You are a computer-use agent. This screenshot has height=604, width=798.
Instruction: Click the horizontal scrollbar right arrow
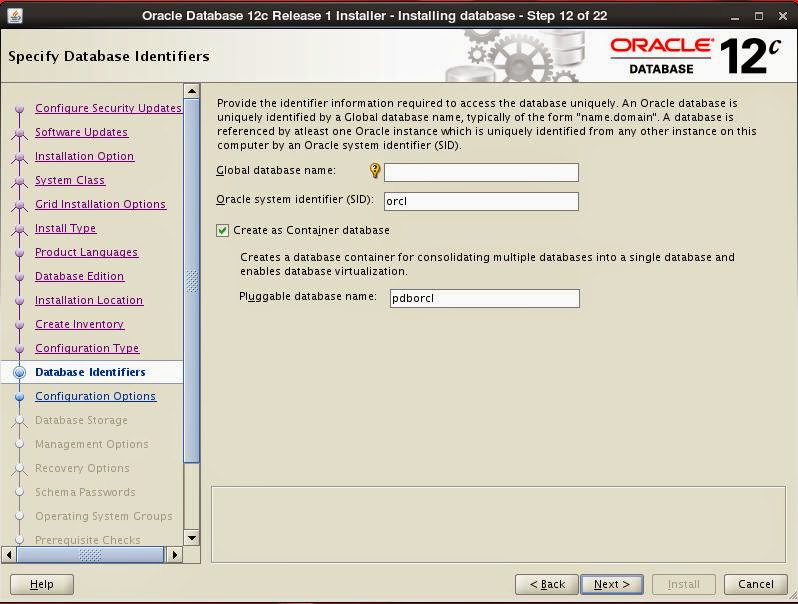coord(174,555)
